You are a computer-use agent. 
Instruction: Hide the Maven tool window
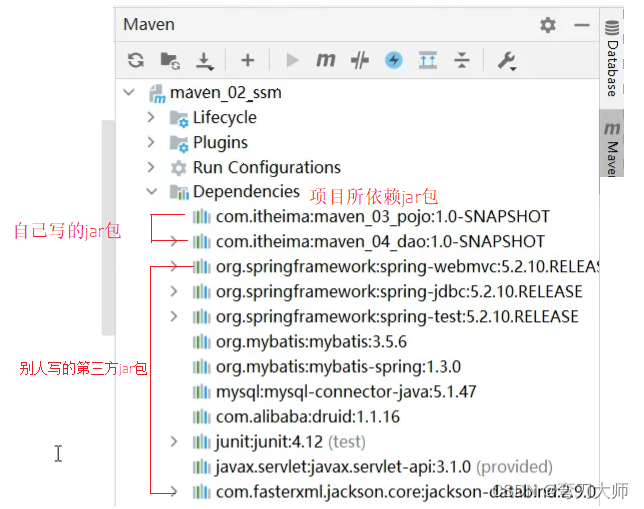pyautogui.click(x=582, y=25)
